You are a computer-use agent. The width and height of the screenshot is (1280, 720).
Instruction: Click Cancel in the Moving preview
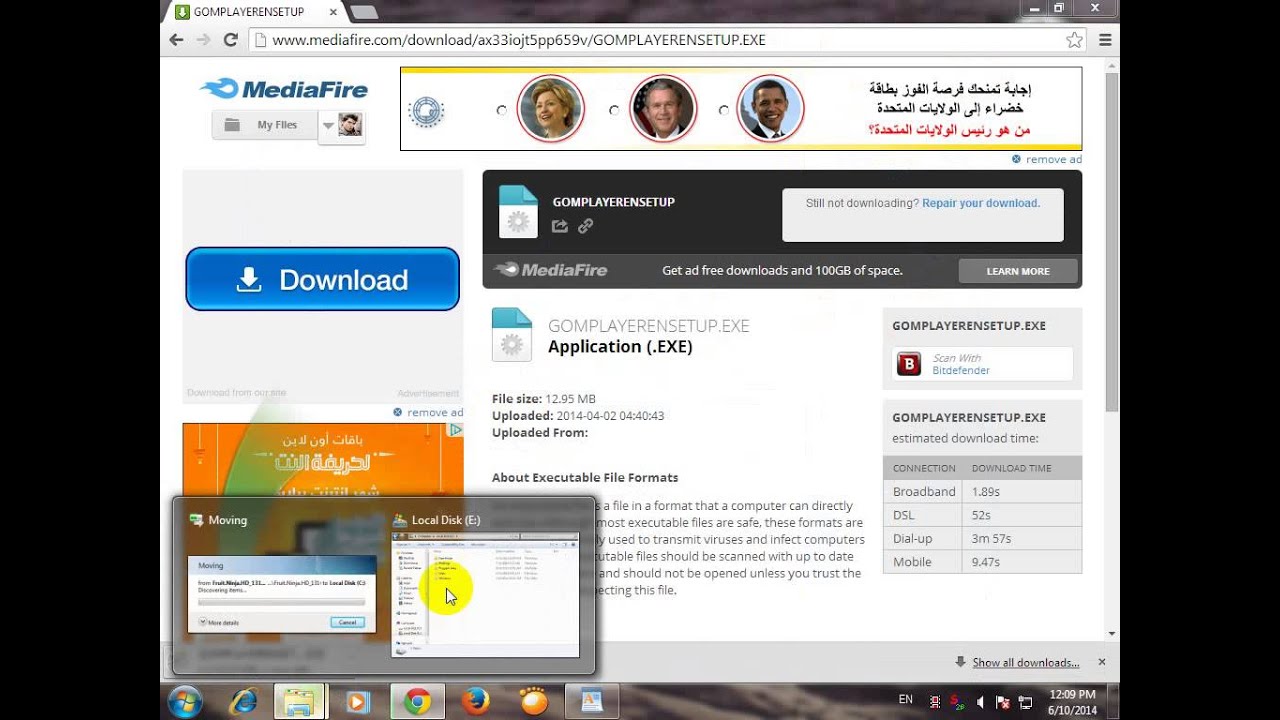pos(347,622)
